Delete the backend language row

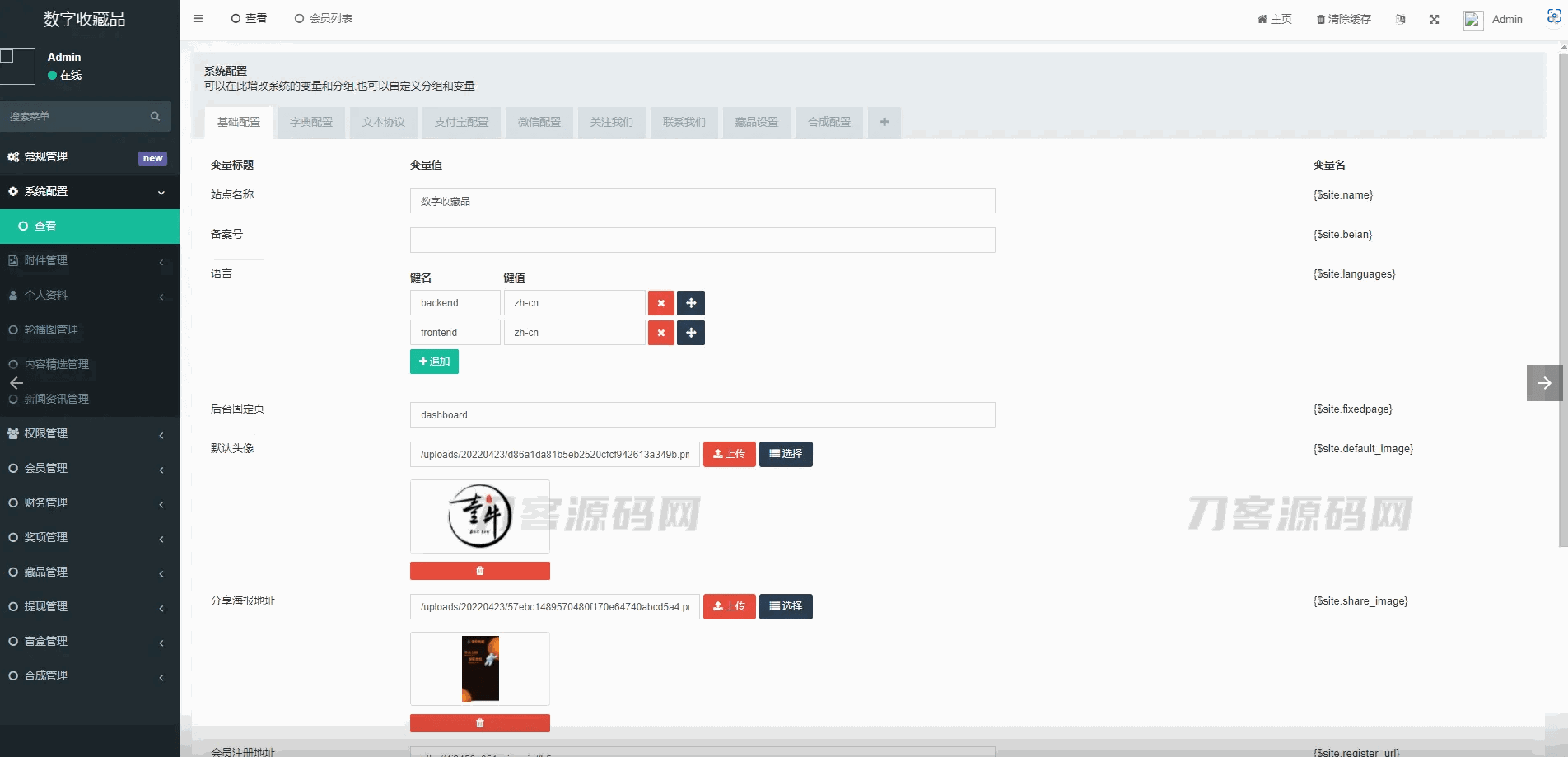[x=660, y=303]
